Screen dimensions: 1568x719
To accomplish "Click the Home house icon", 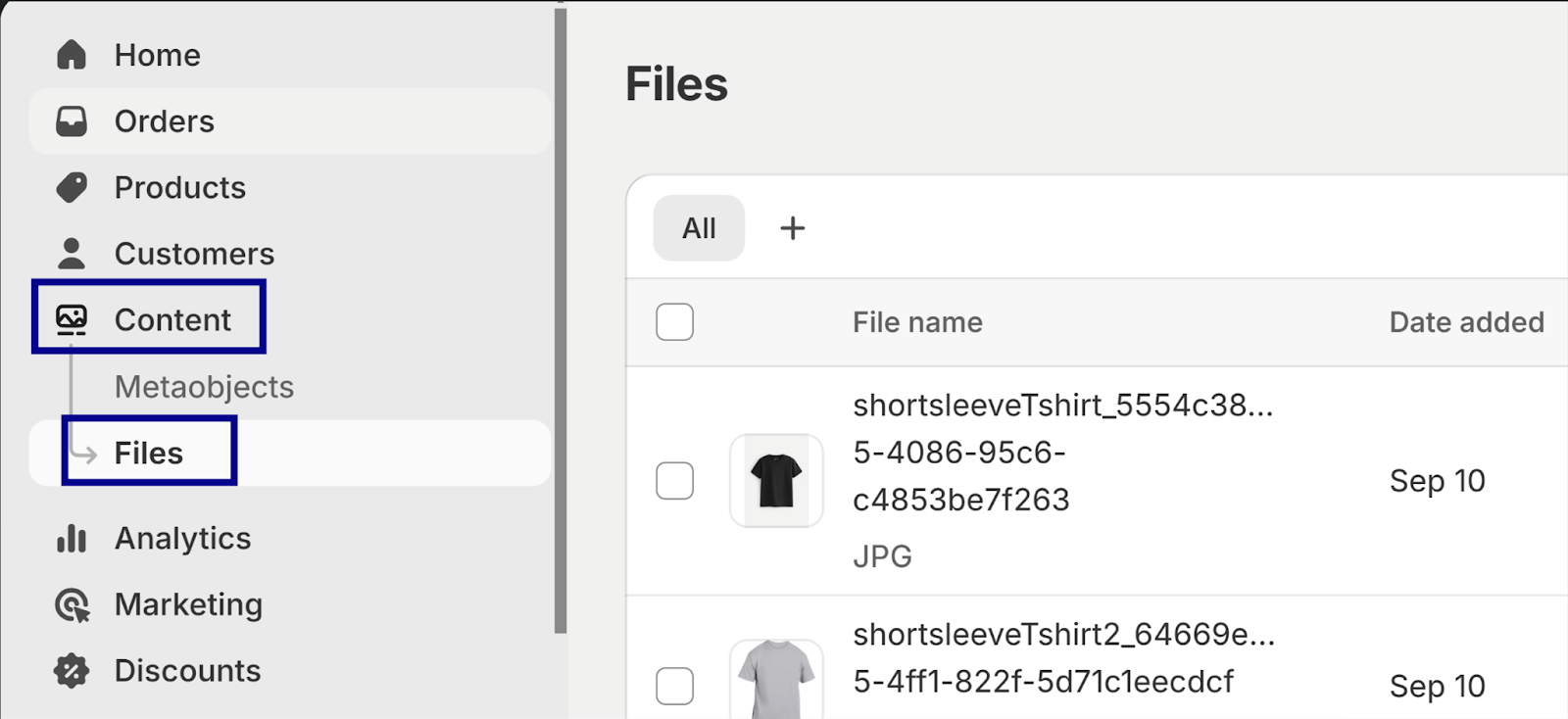I will [x=72, y=55].
